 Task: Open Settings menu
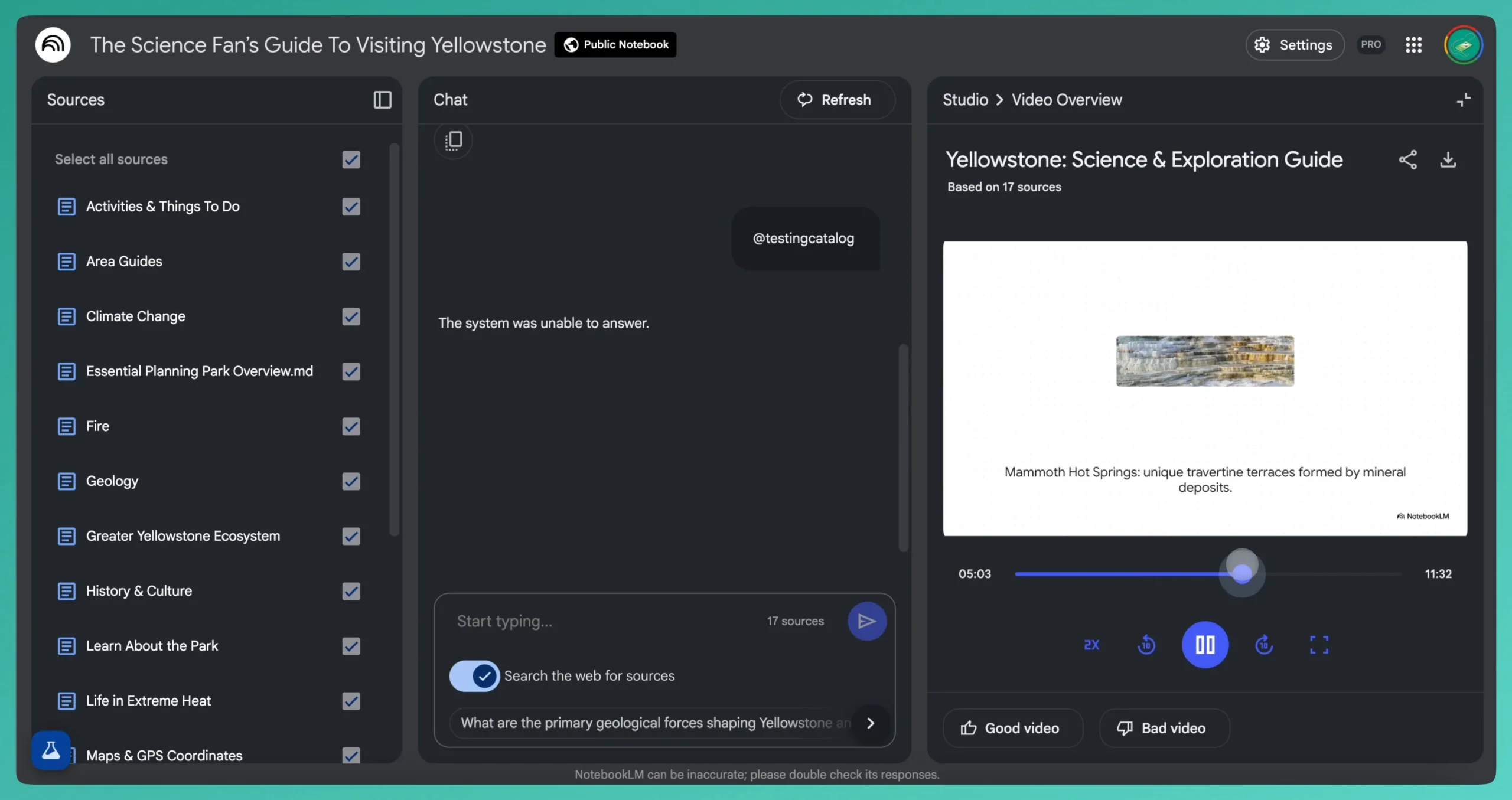pos(1294,45)
